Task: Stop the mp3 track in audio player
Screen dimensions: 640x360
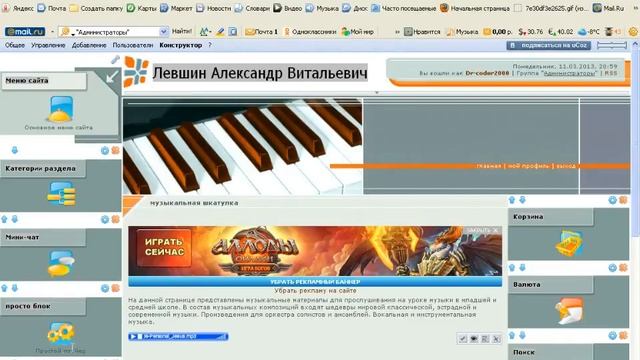Action: (140, 337)
